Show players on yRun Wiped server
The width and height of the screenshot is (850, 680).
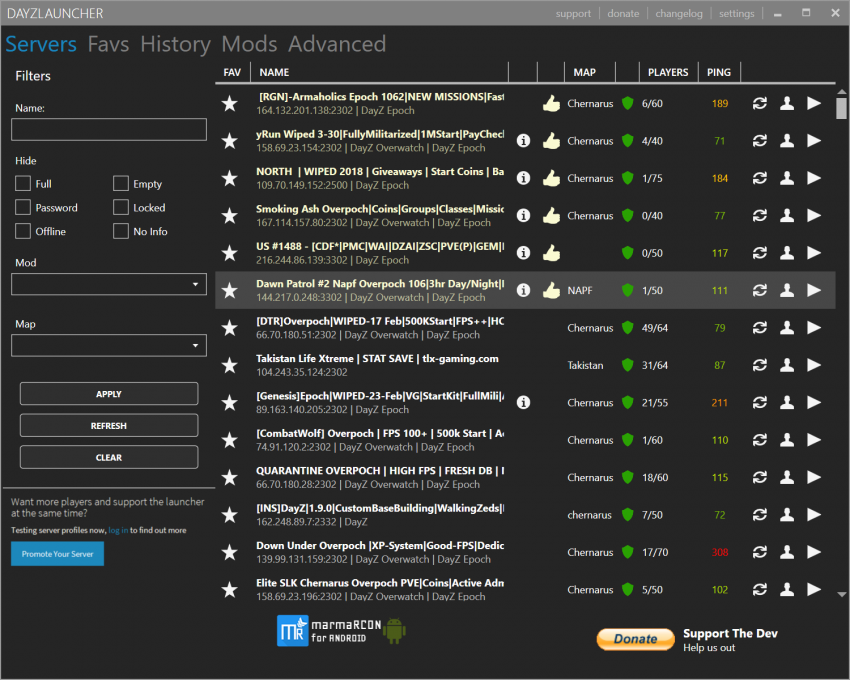coord(787,141)
